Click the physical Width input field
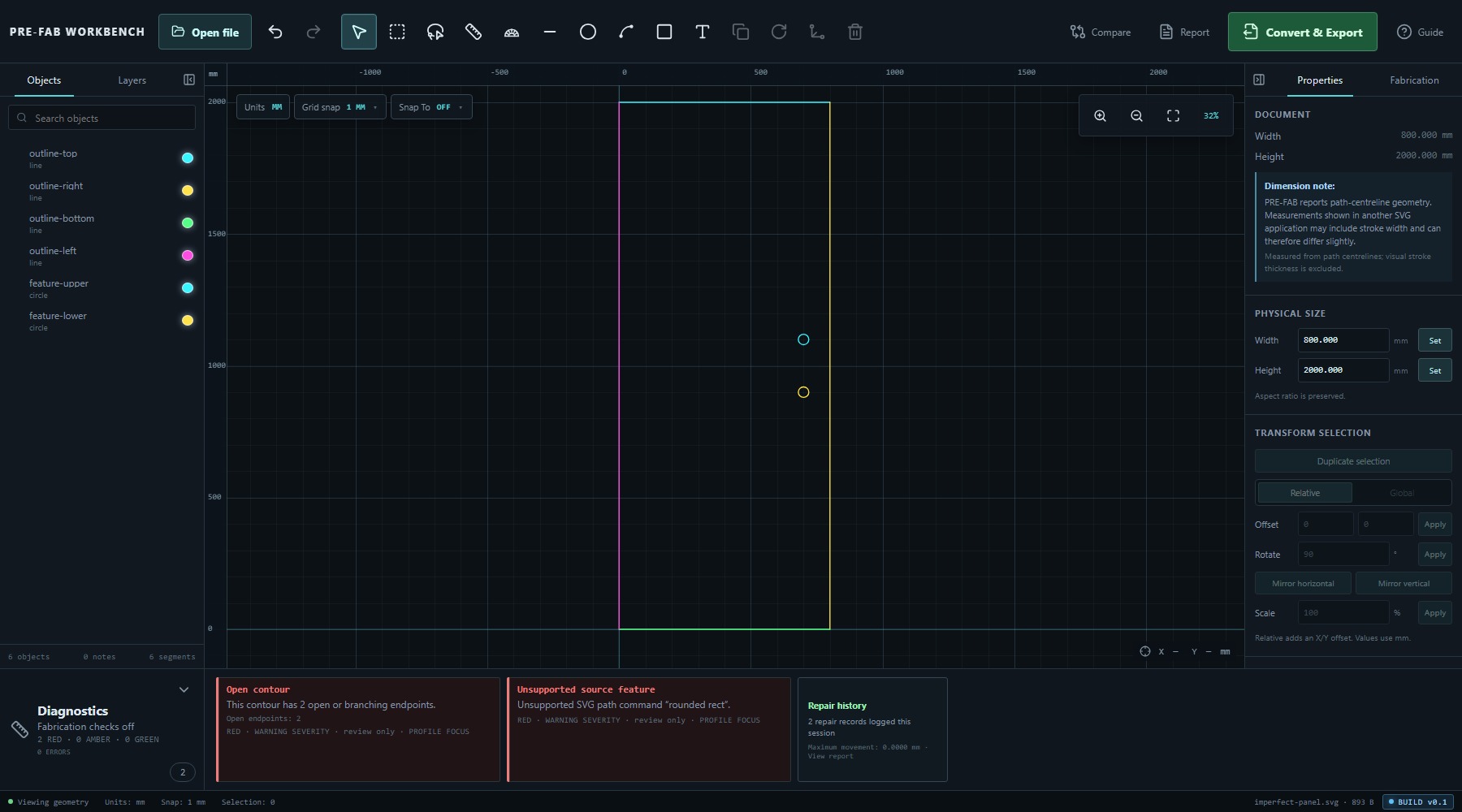This screenshot has width=1462, height=812. coord(1343,340)
